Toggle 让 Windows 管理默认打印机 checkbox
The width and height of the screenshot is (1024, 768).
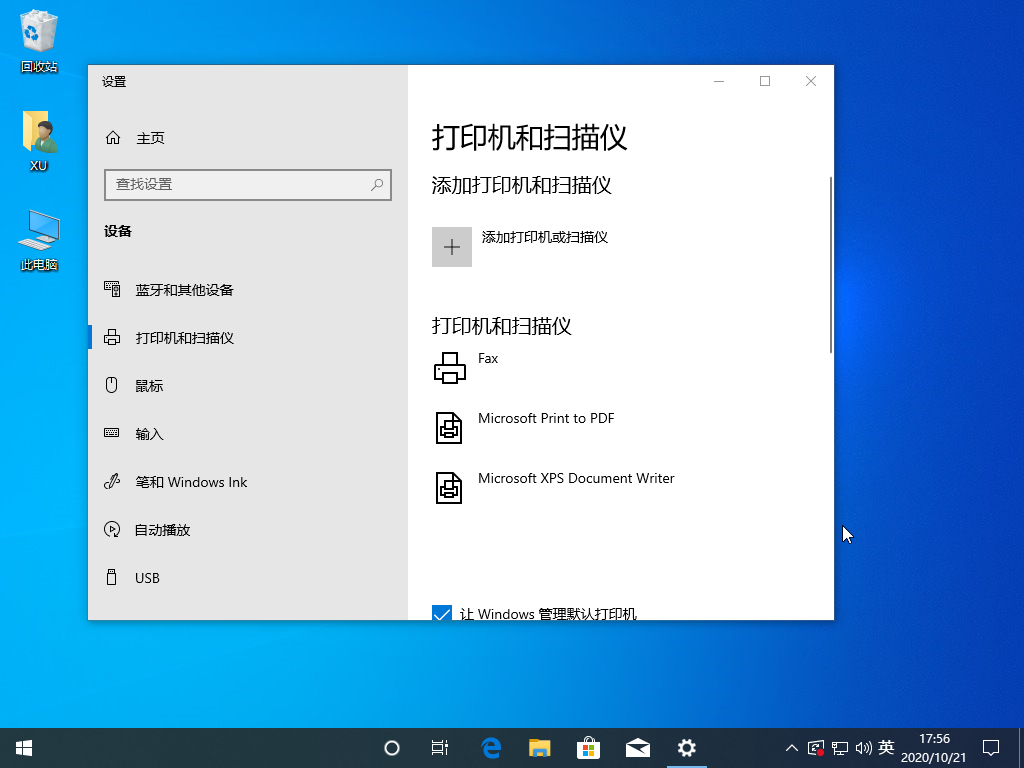442,613
